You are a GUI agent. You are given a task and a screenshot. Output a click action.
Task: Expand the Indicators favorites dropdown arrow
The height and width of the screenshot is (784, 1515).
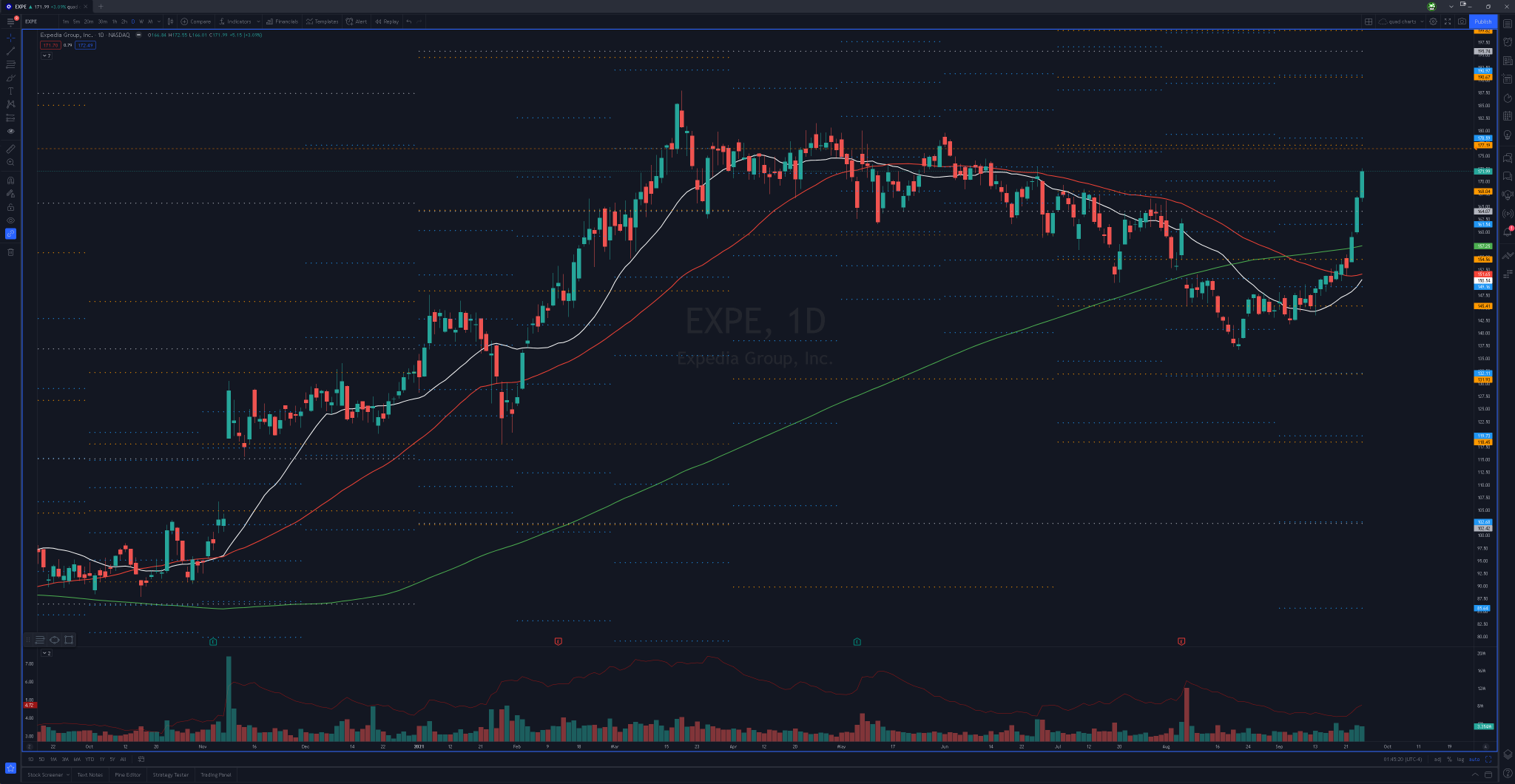tap(258, 21)
